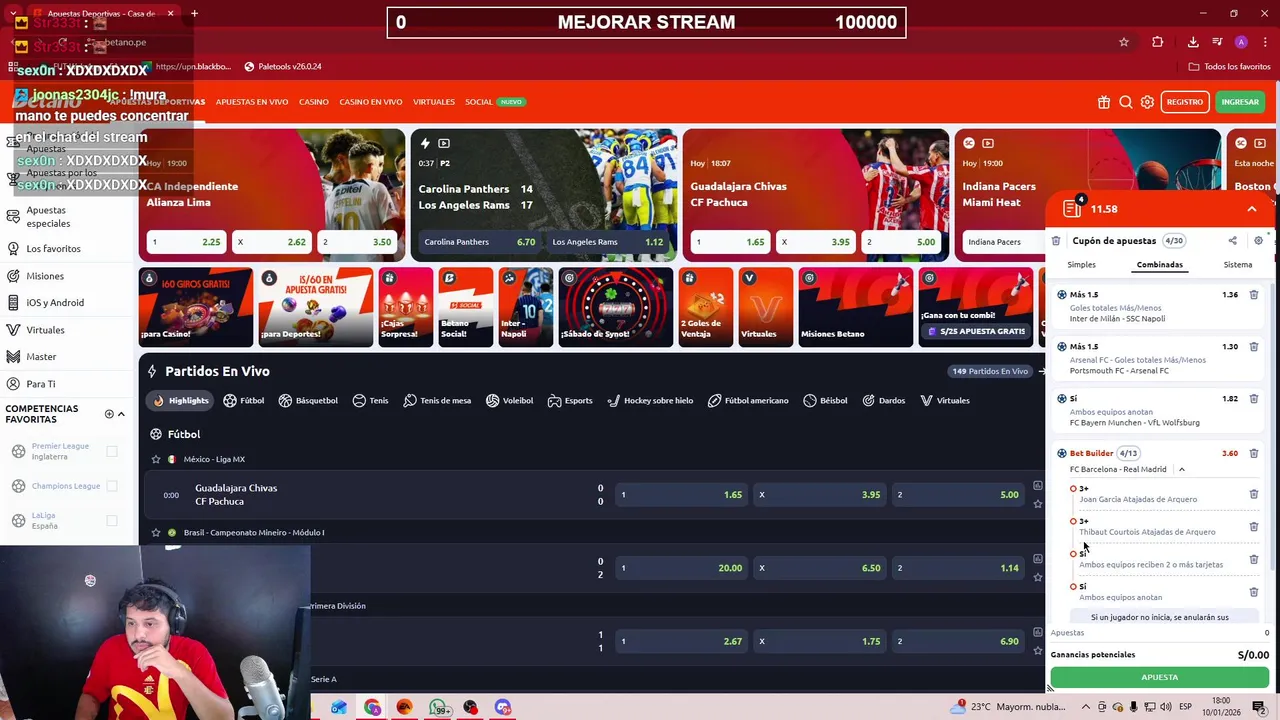Collapse Competencias Favoritas section
This screenshot has width=1280, height=720.
click(x=121, y=414)
